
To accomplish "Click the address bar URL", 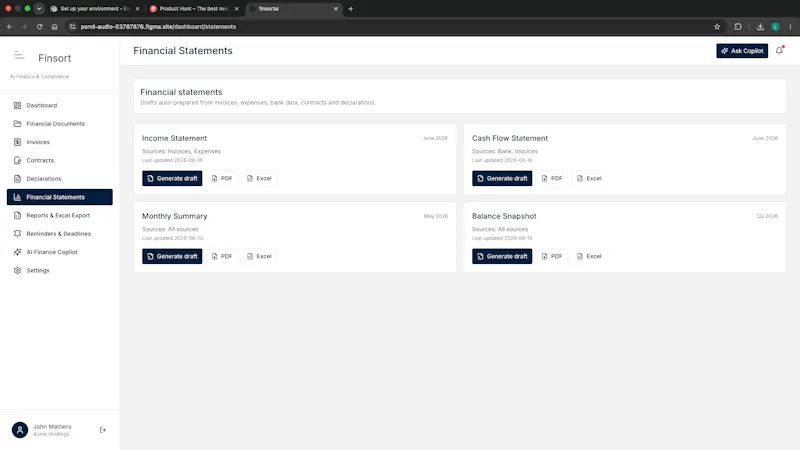I will pos(158,27).
